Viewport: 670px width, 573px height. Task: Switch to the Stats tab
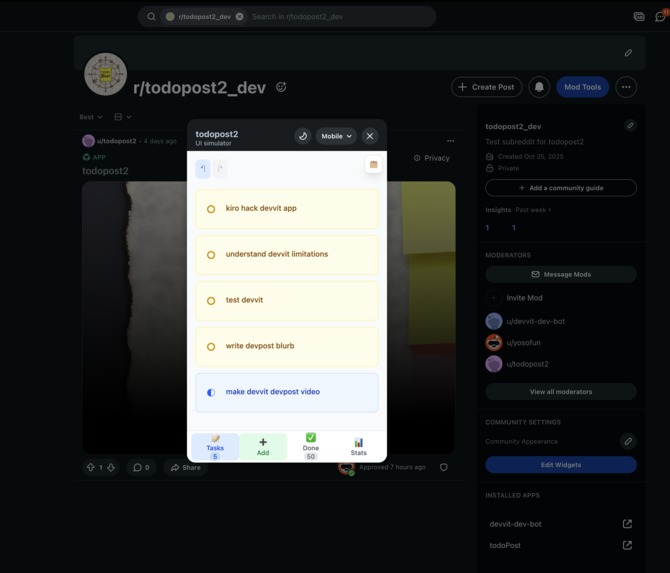(359, 447)
